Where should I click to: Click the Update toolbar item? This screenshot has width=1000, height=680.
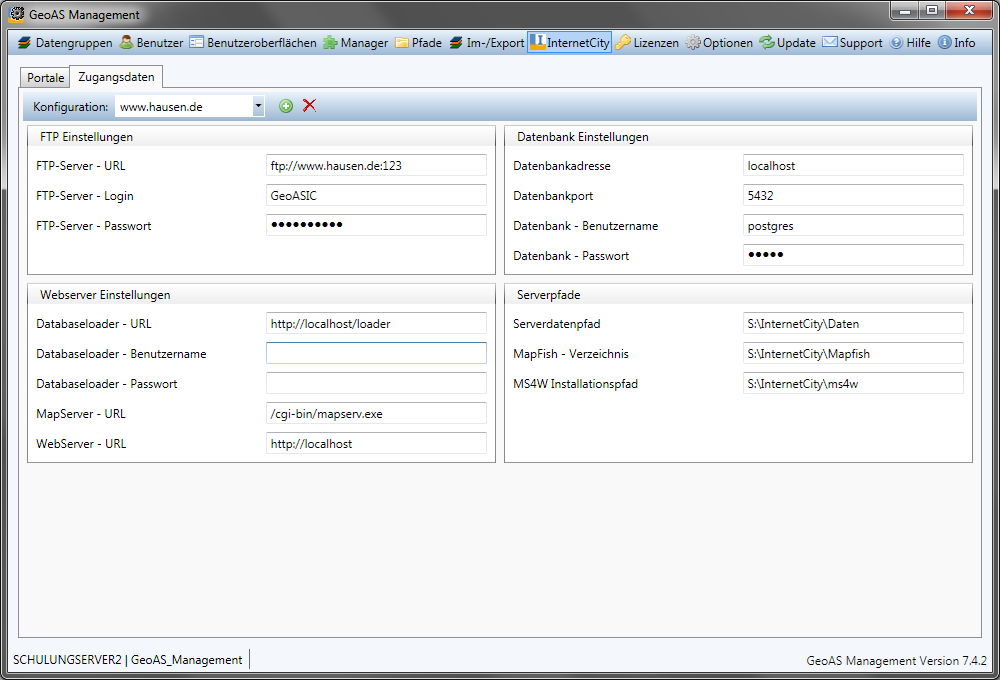[x=787, y=43]
